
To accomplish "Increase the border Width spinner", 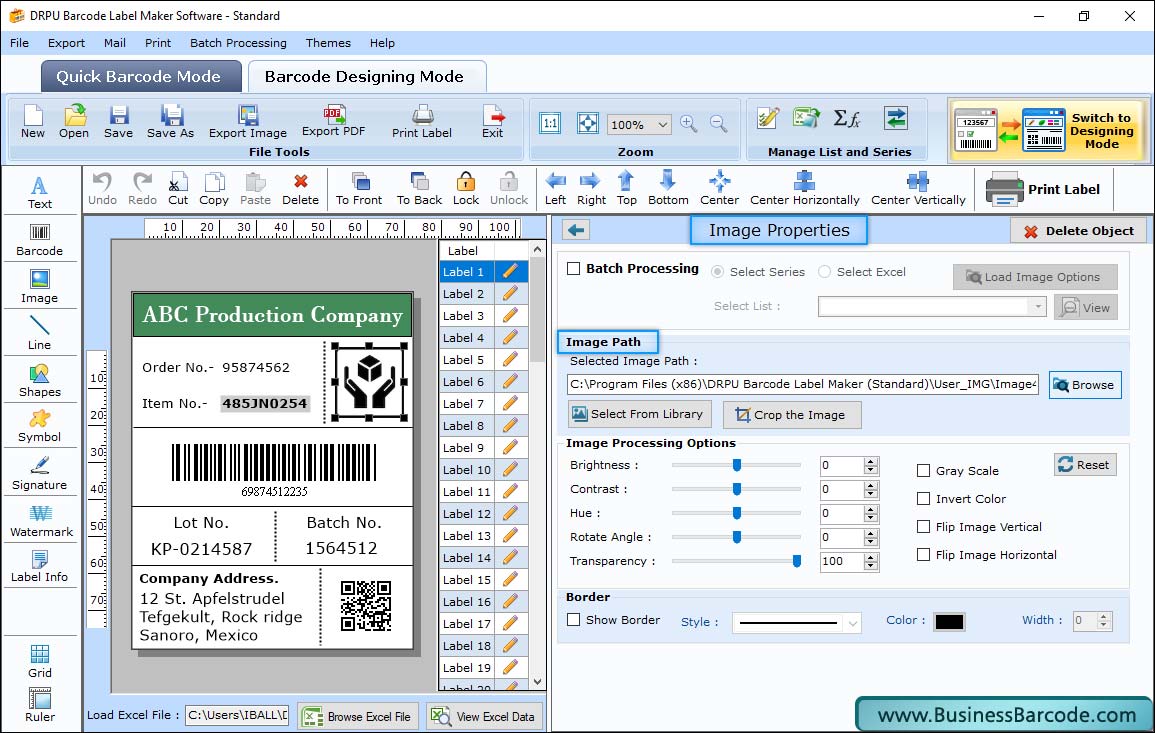I will click(x=1103, y=617).
